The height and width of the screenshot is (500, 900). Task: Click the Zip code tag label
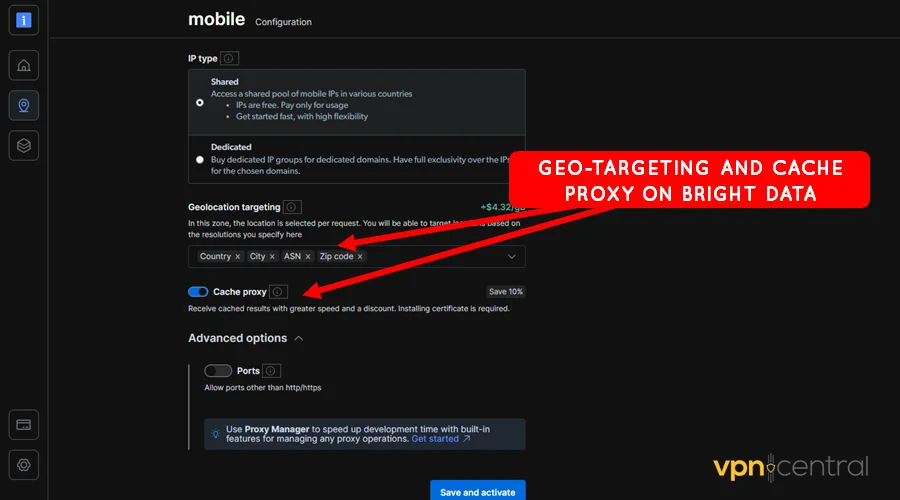point(336,257)
